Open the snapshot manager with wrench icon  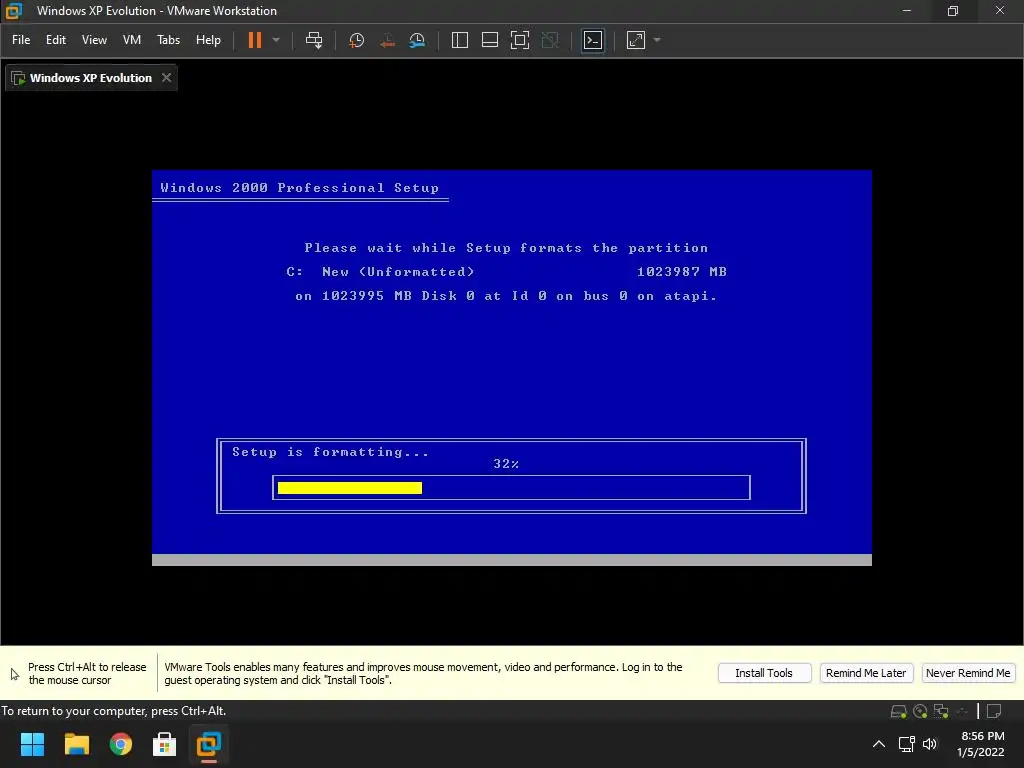pos(417,40)
